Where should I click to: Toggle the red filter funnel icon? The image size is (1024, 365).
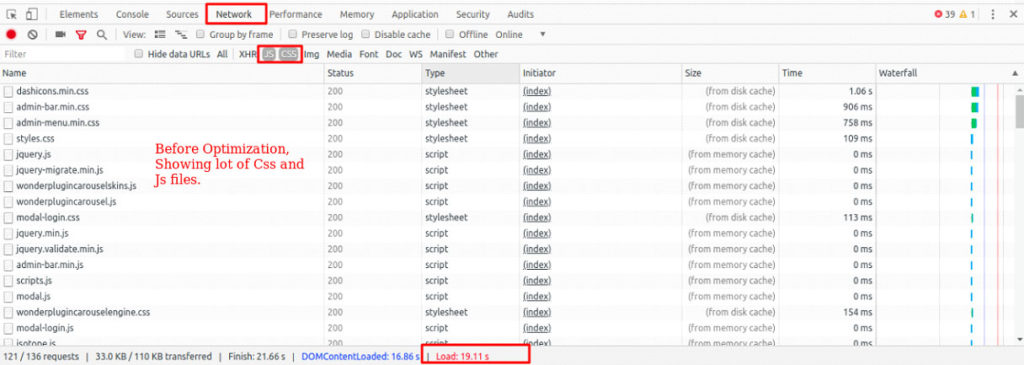(81, 35)
